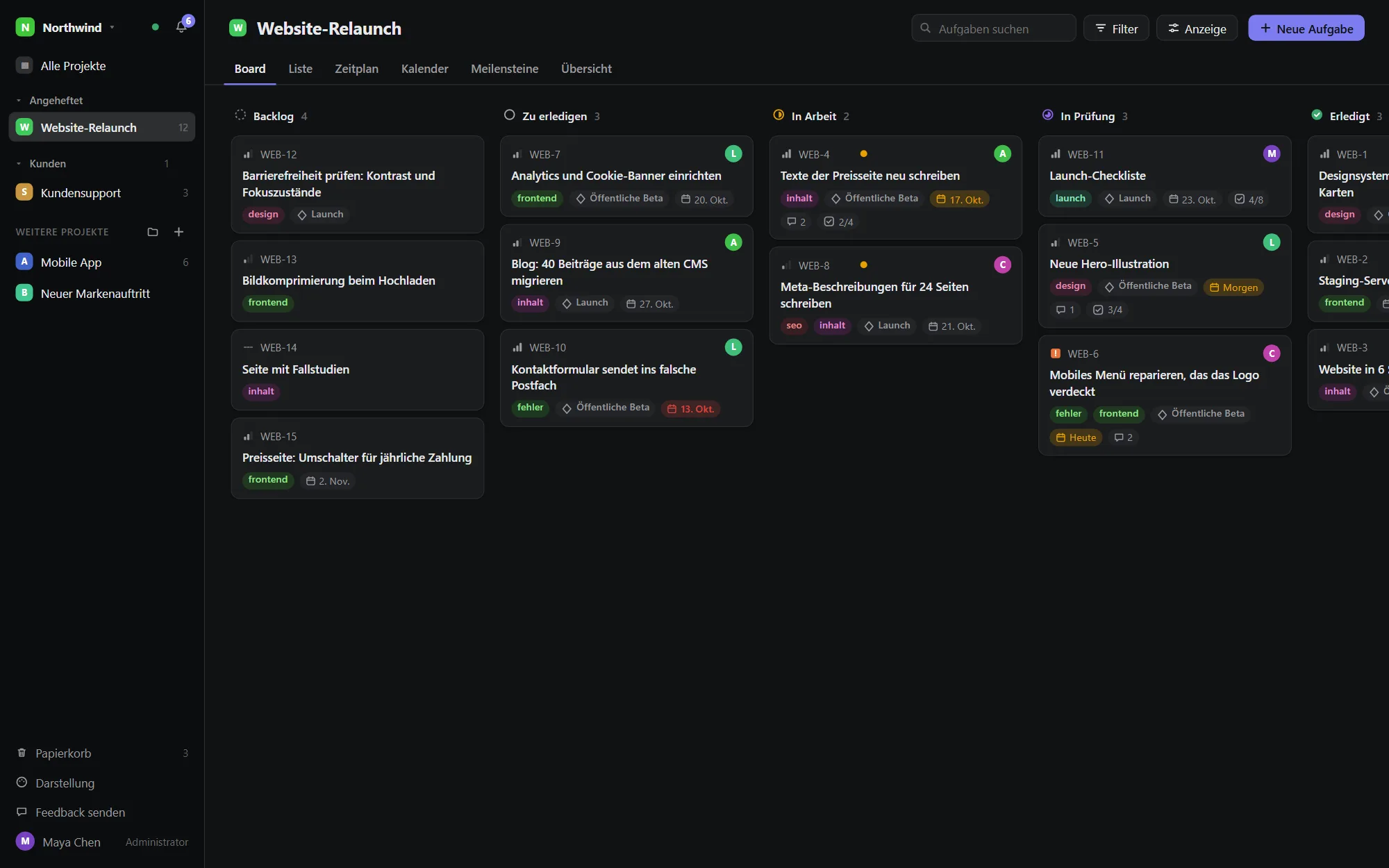Image resolution: width=1389 pixels, height=868 pixels.
Task: Click the Backlog dashed circle status icon
Action: click(x=240, y=115)
